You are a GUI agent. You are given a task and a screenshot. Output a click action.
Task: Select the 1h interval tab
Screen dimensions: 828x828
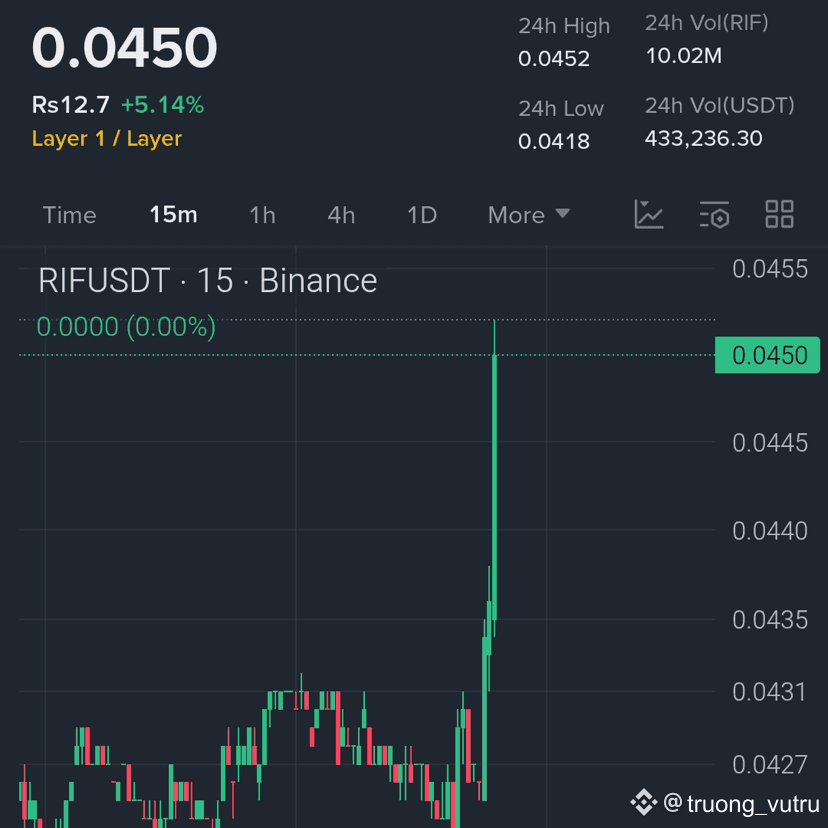click(262, 215)
